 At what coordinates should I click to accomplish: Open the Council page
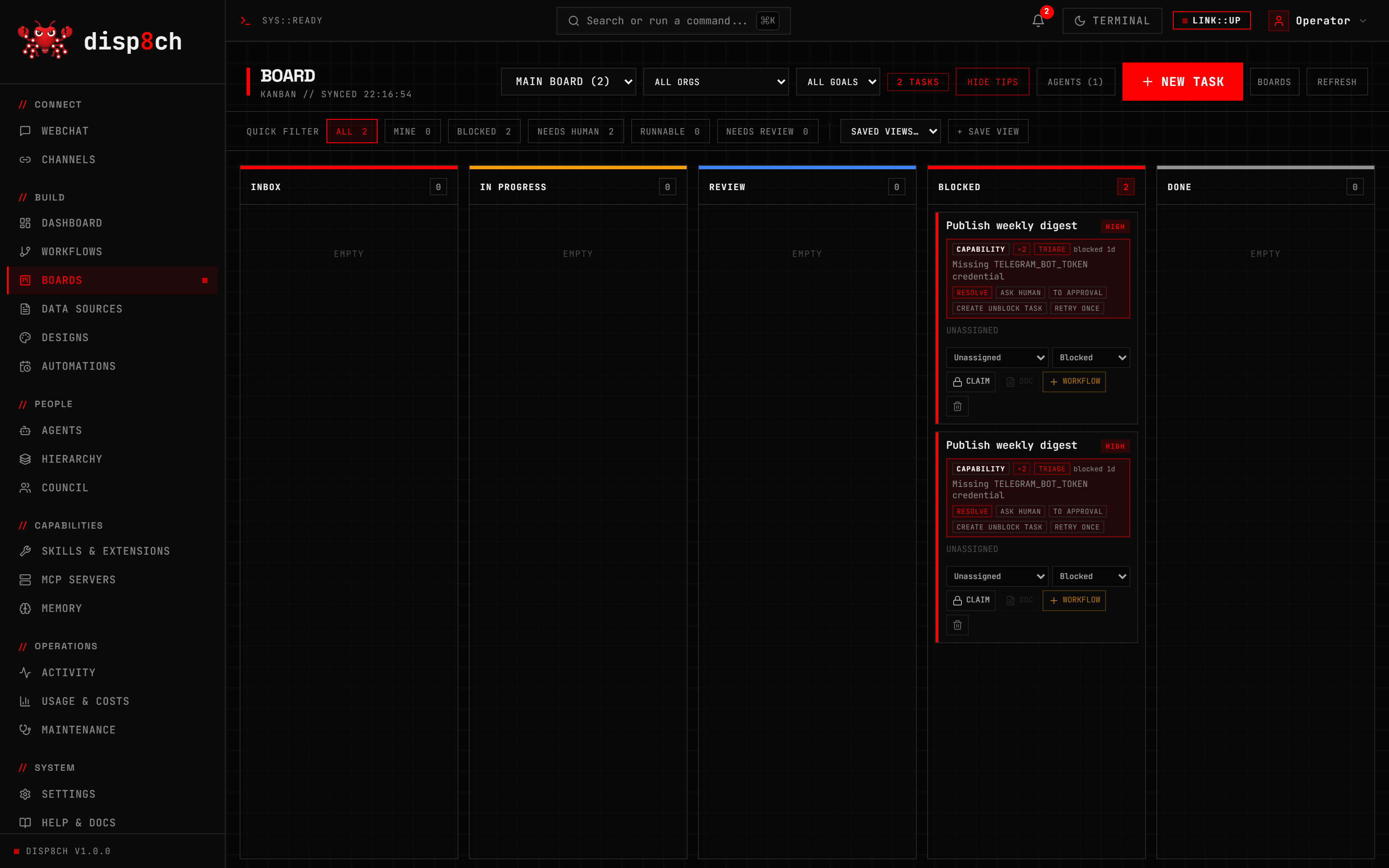click(x=112, y=488)
